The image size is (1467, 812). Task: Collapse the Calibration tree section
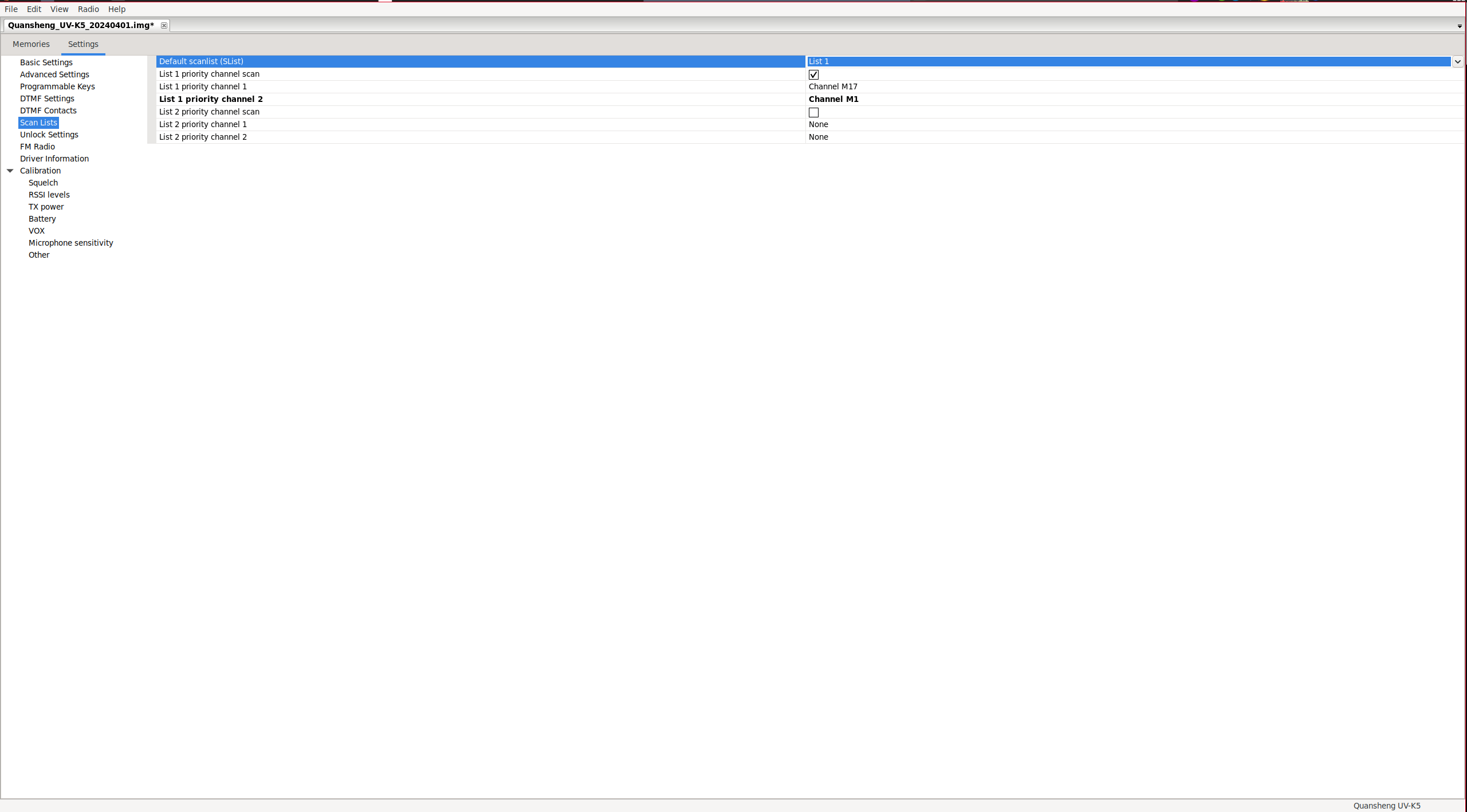pos(10,171)
